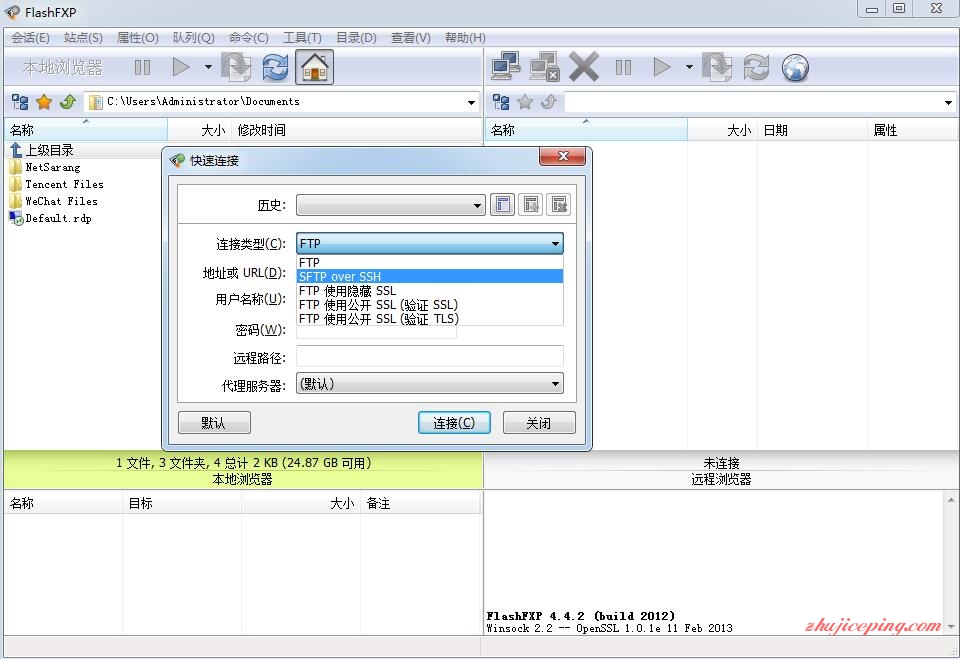
Task: Click the local green up-directory arrow
Action: click(x=67, y=102)
